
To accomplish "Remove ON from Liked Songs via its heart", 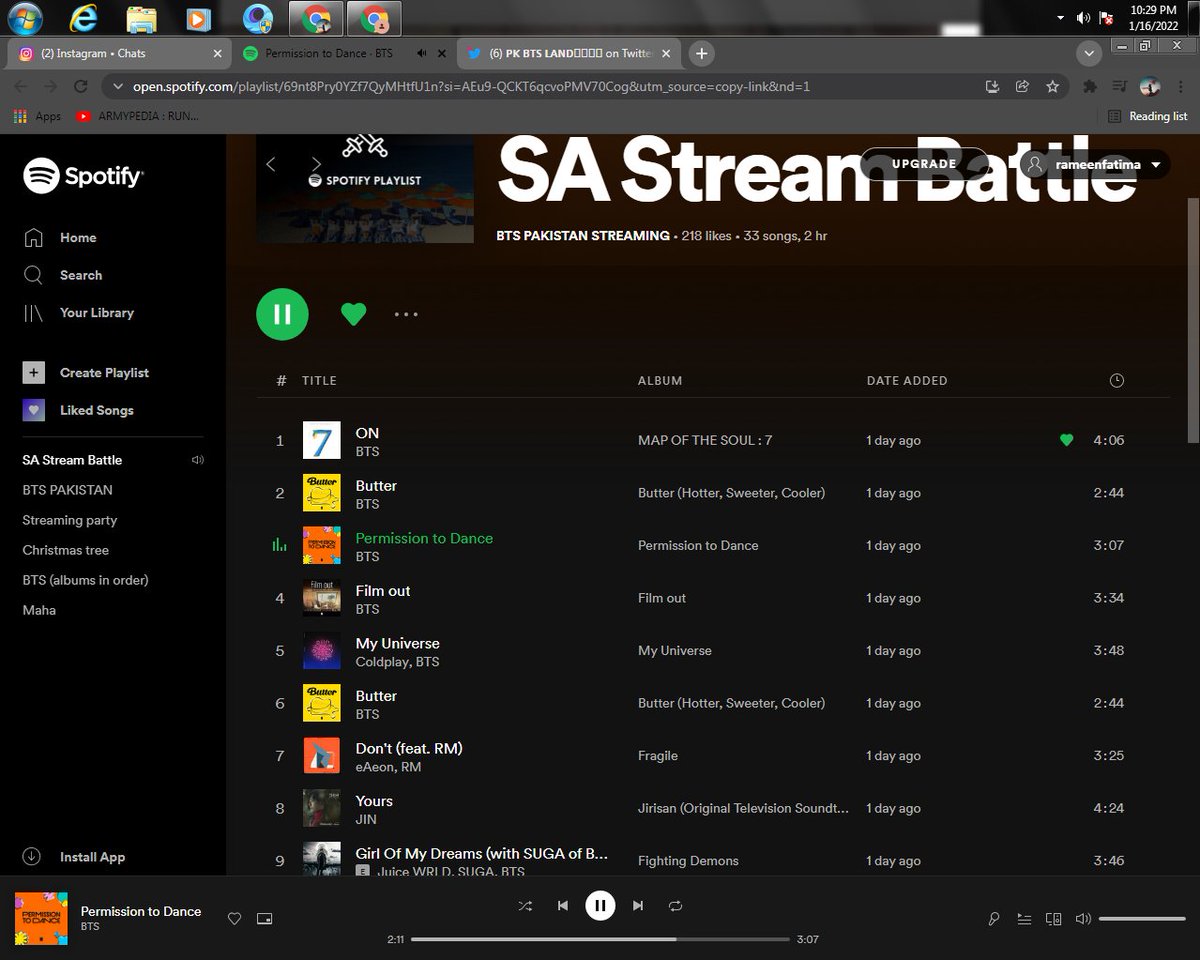I will pyautogui.click(x=1066, y=440).
